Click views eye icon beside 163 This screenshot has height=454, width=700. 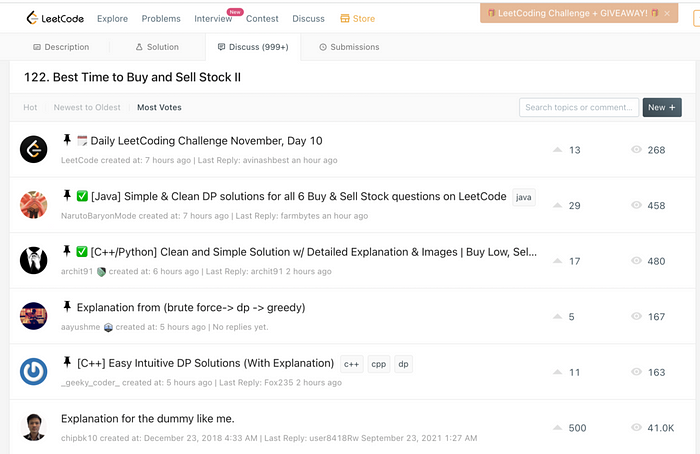point(636,372)
